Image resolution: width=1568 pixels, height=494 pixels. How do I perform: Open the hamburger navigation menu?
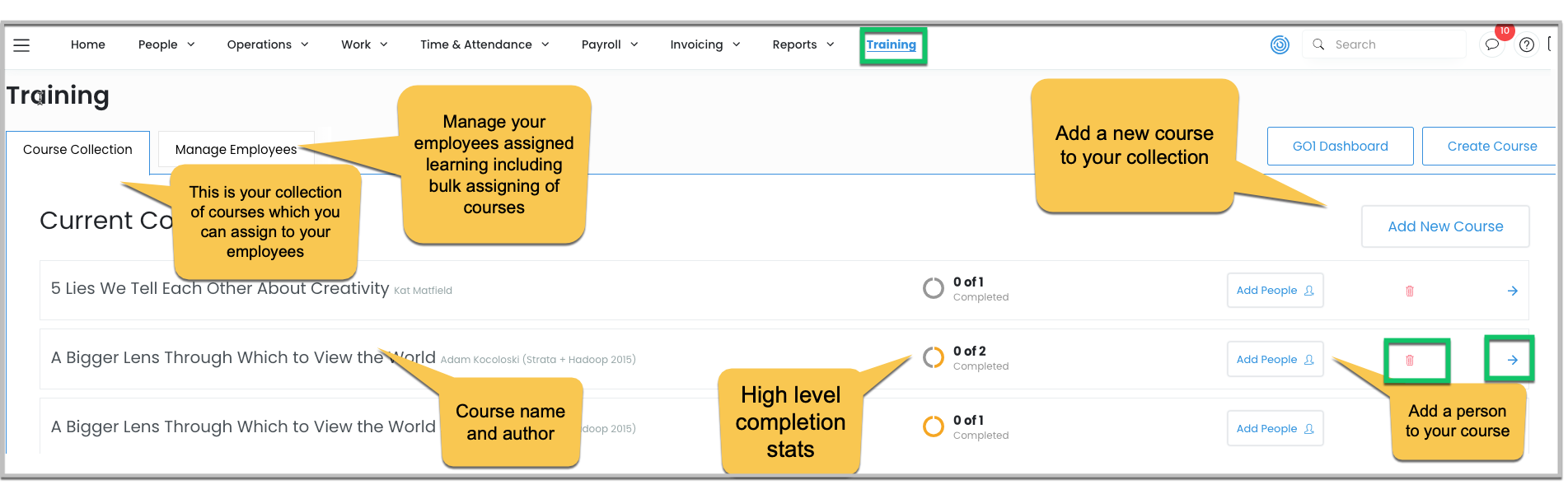(21, 45)
